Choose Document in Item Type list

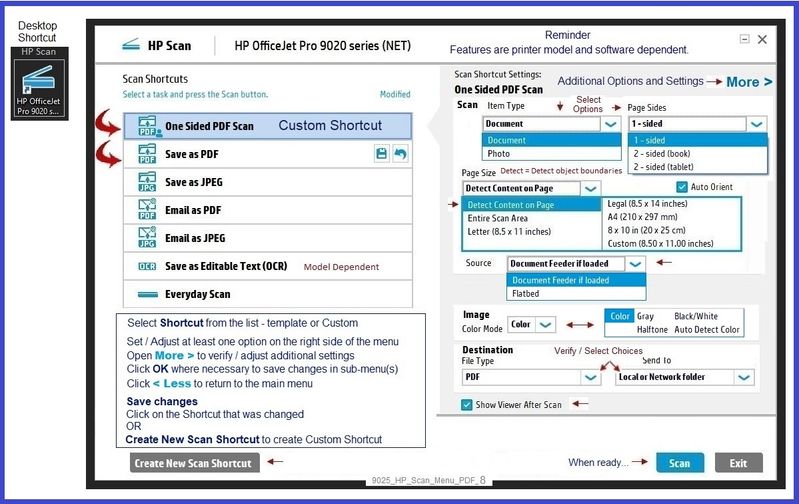[551, 140]
